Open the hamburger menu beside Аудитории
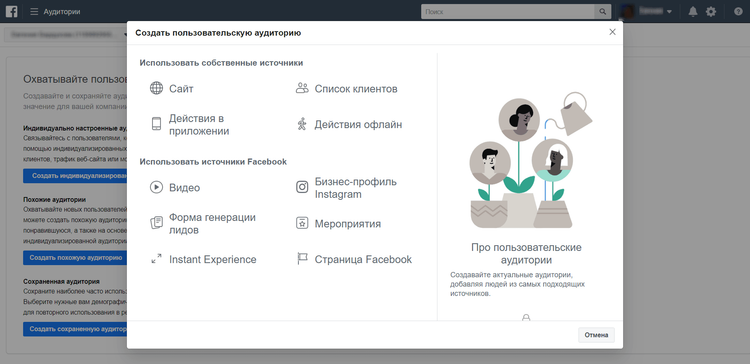 pyautogui.click(x=34, y=11)
